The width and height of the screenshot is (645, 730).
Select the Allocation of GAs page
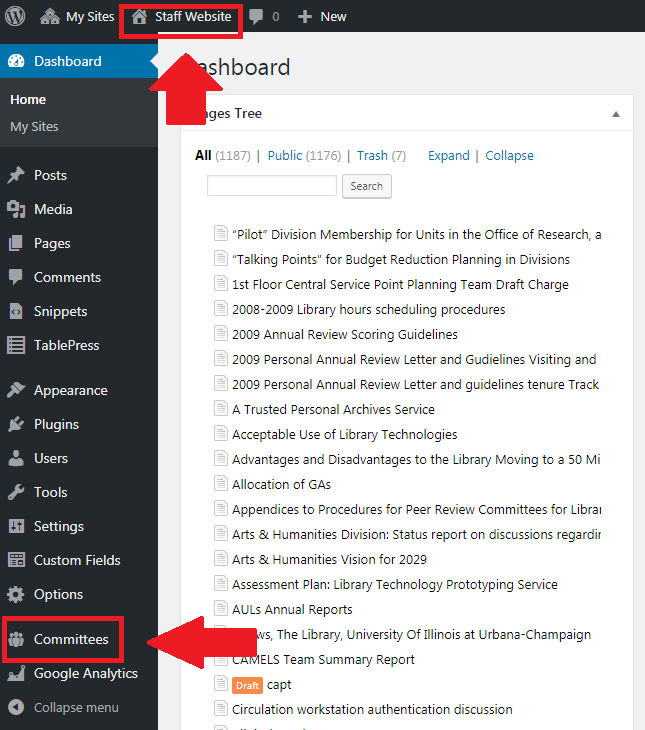point(281,484)
